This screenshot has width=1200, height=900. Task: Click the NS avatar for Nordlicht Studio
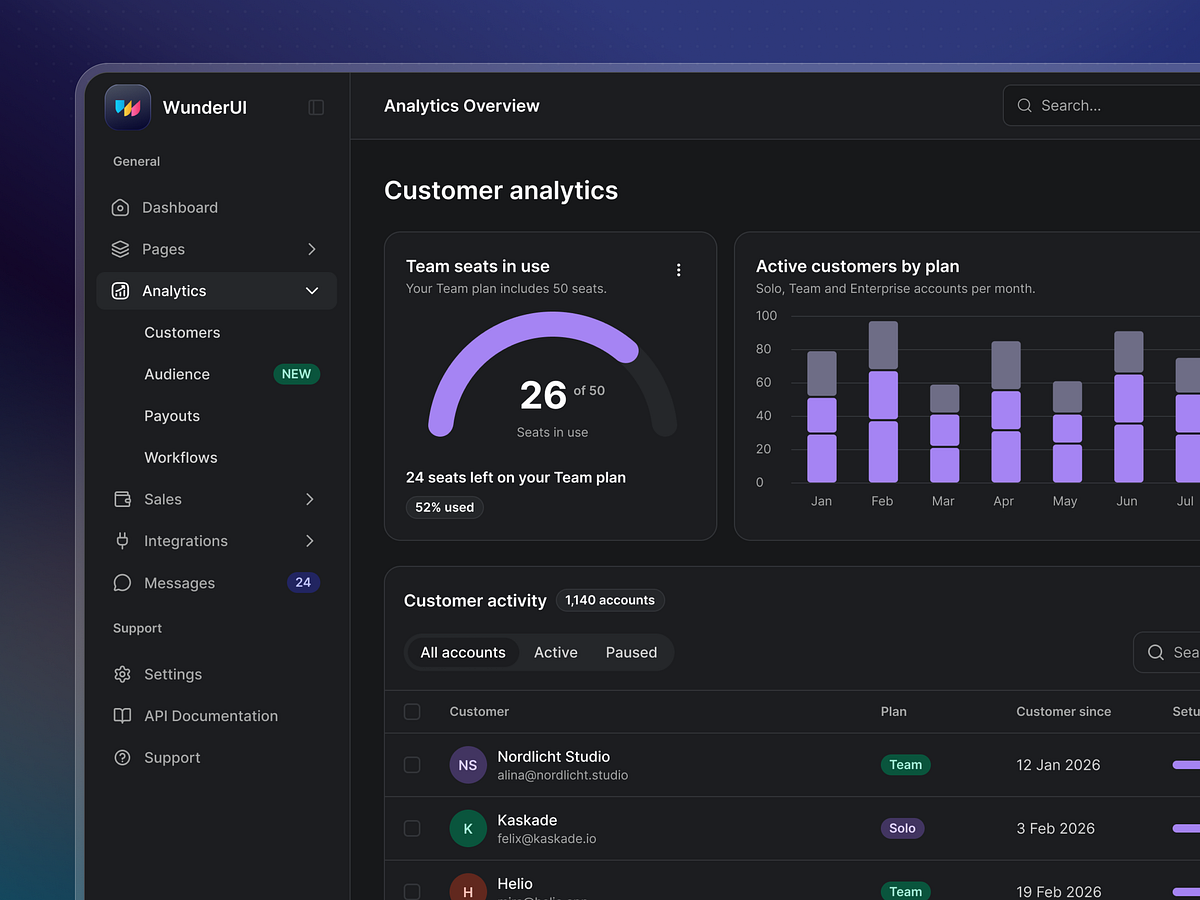(468, 765)
